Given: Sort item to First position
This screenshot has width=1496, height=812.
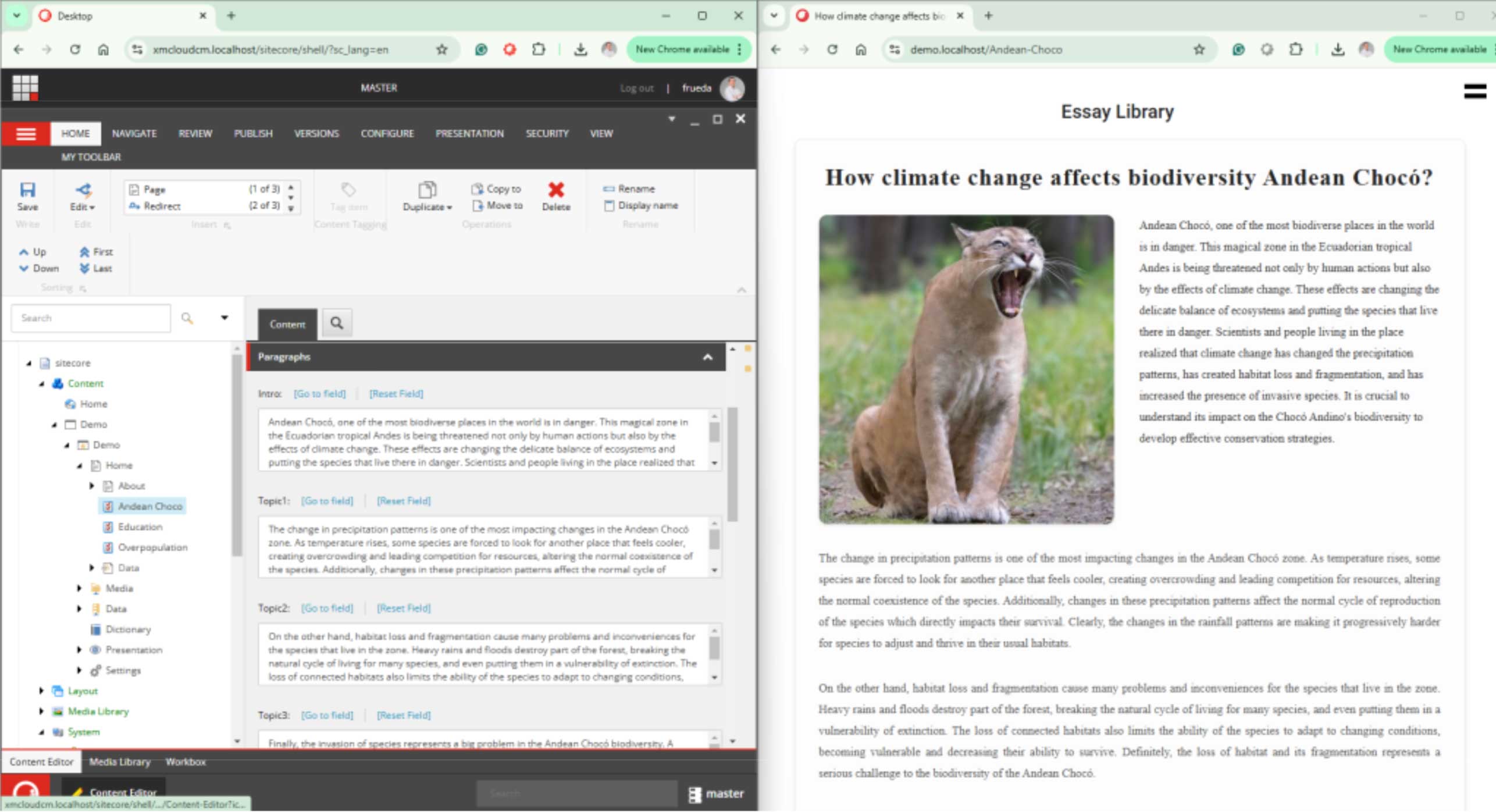Looking at the screenshot, I should (96, 252).
